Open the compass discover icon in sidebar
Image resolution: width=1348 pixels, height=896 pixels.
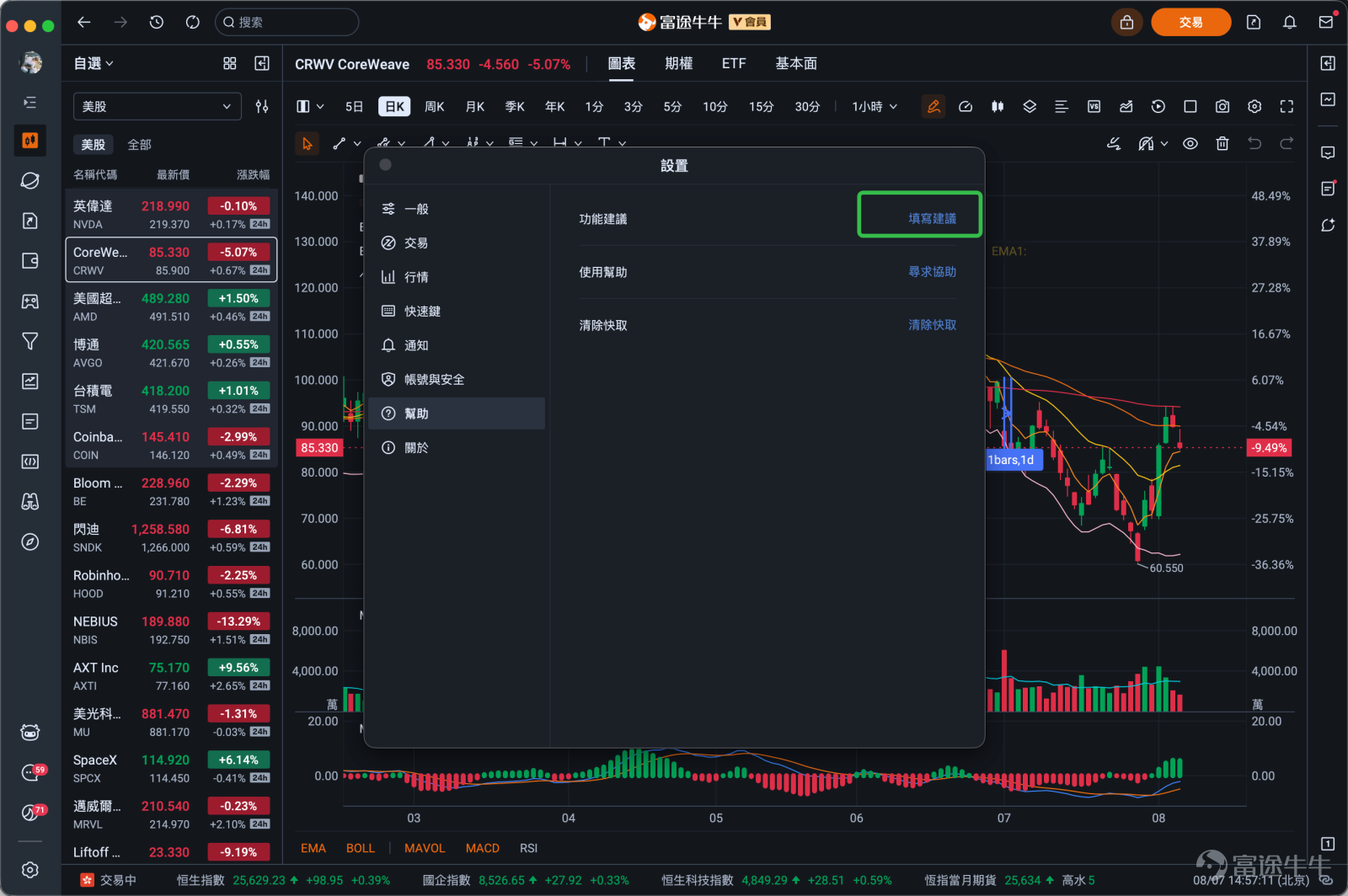pos(30,541)
